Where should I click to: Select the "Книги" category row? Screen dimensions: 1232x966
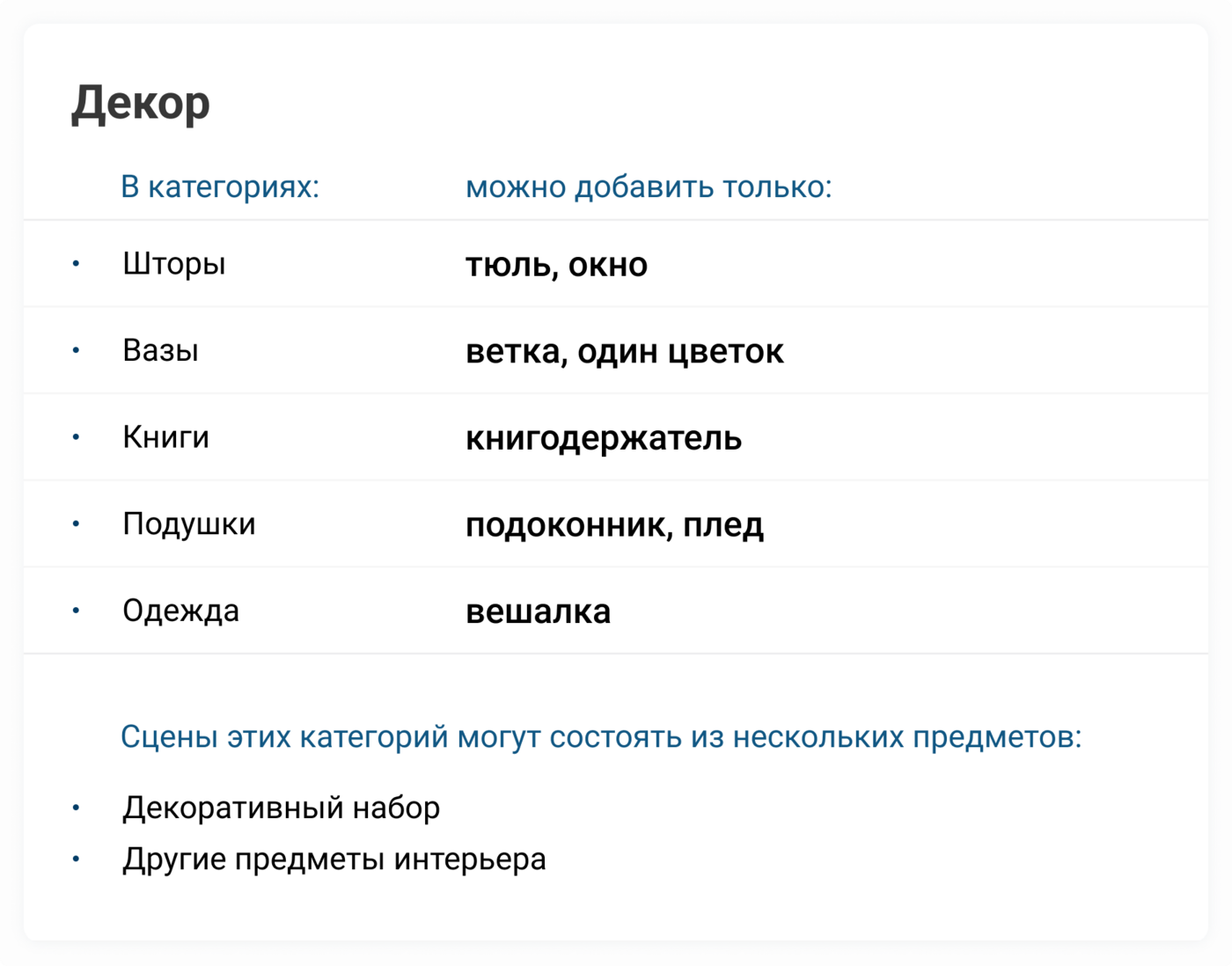[165, 437]
